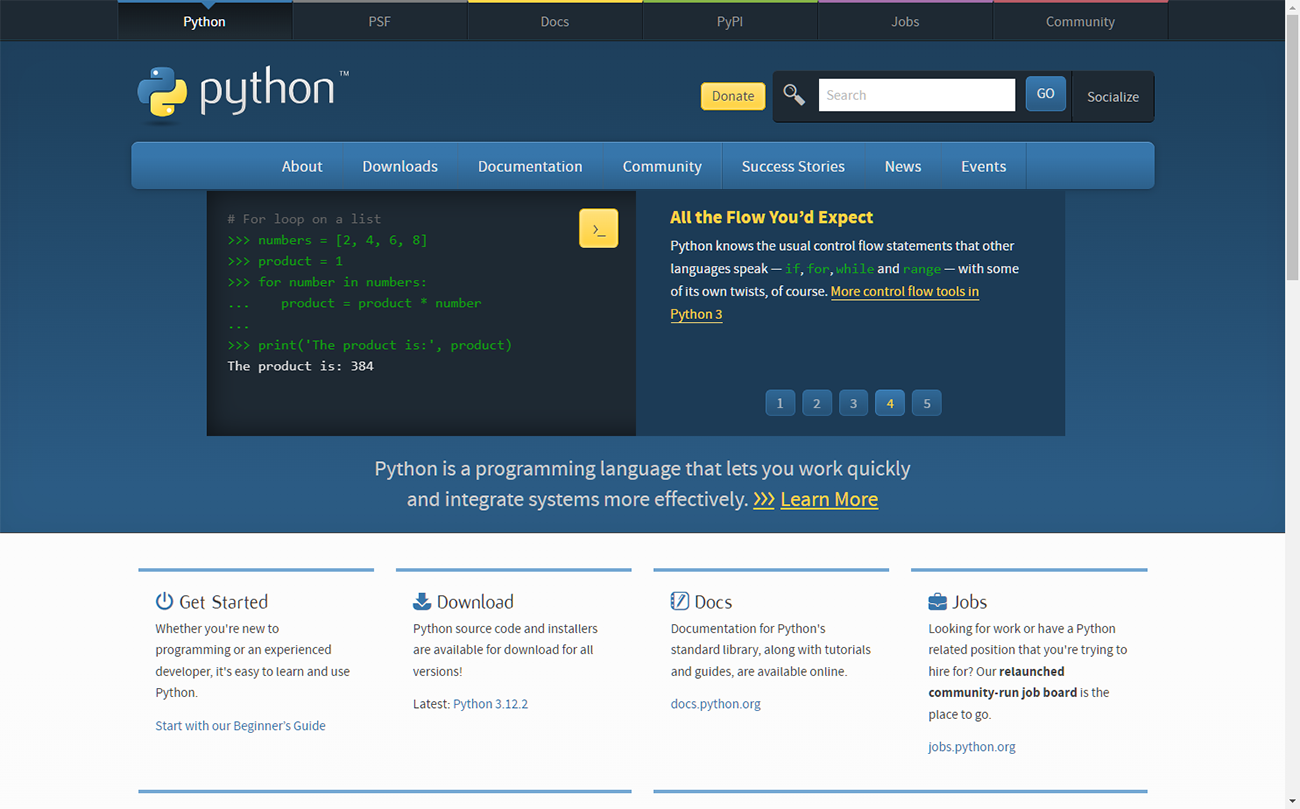Open the jobs.python.org link
The image size is (1300, 809).
tap(971, 746)
